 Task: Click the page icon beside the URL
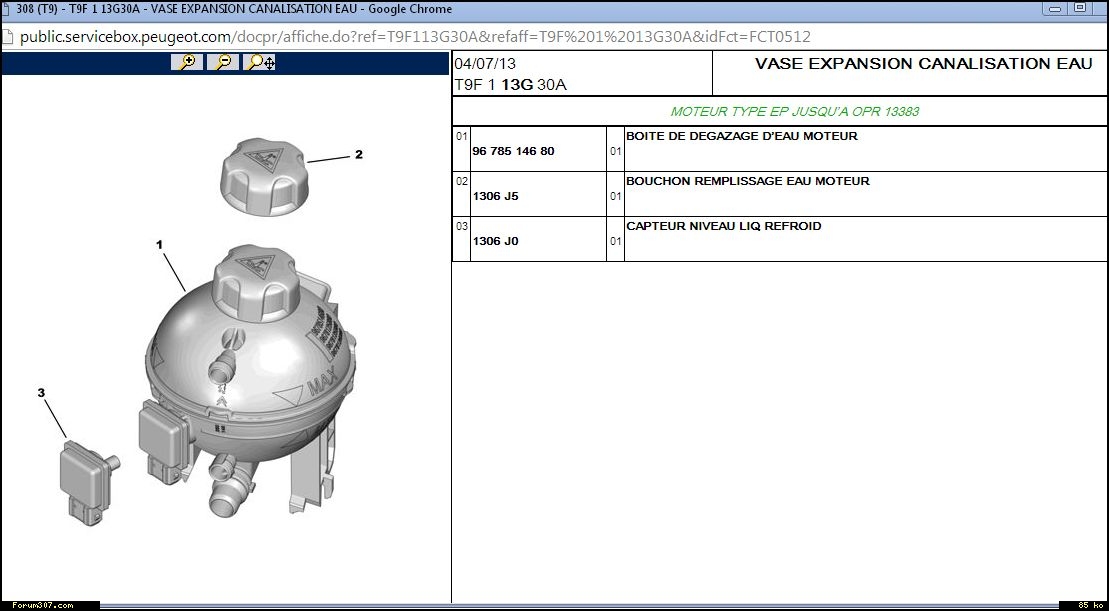click(8, 37)
